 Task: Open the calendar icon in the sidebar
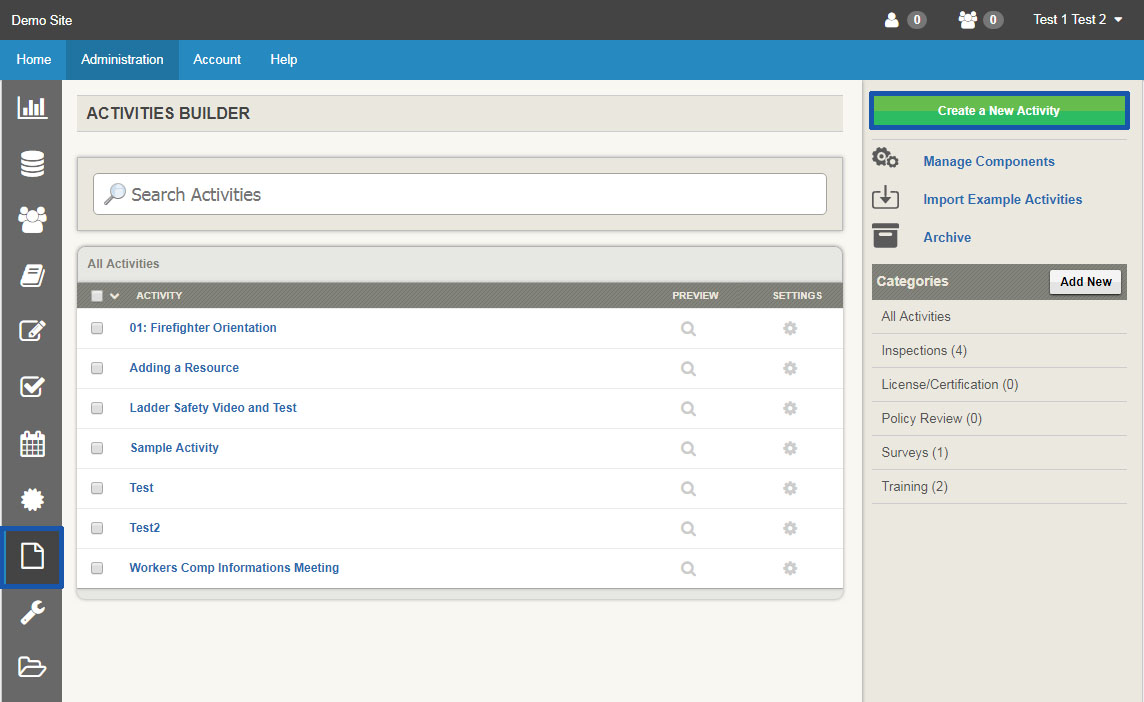pos(32,444)
